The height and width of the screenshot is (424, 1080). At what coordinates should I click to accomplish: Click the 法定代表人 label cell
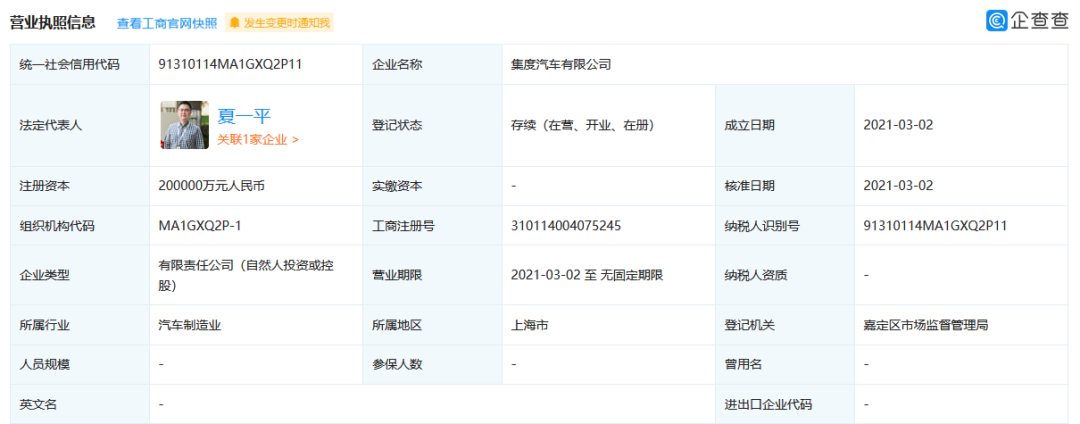point(80,125)
